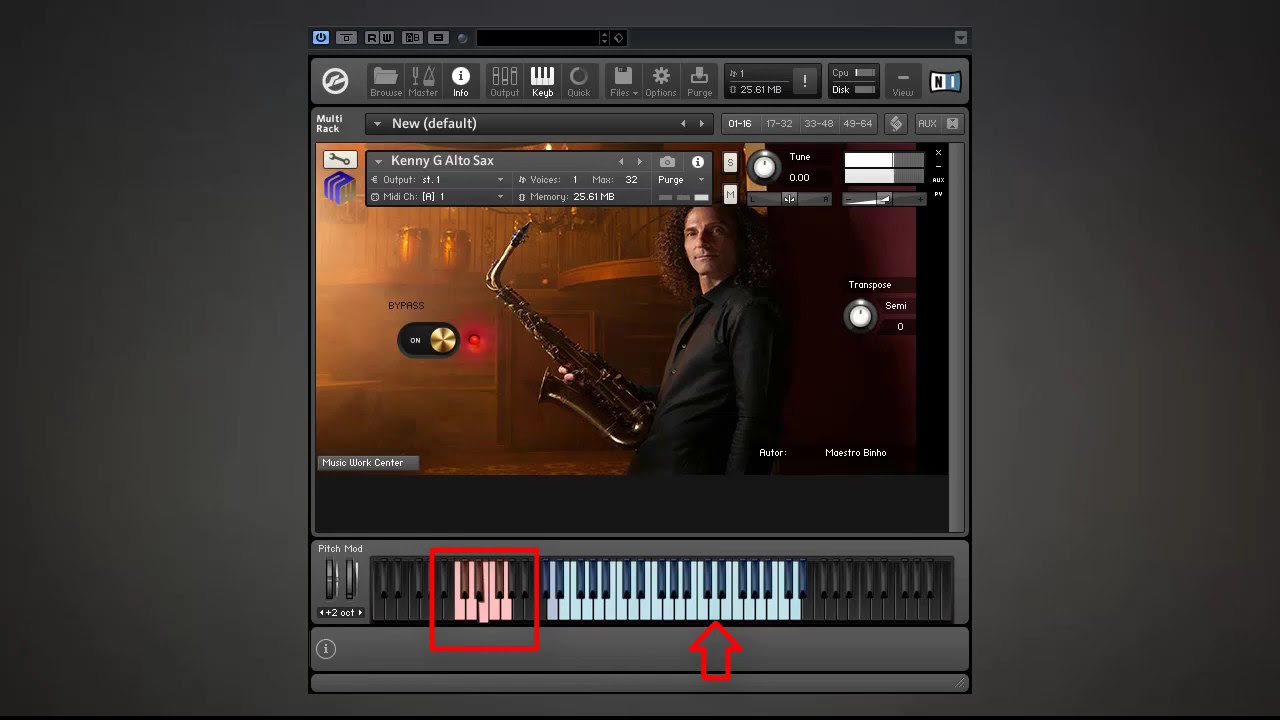Open the Midi Ch channel dropdown
The width and height of the screenshot is (1280, 720).
(x=438, y=197)
